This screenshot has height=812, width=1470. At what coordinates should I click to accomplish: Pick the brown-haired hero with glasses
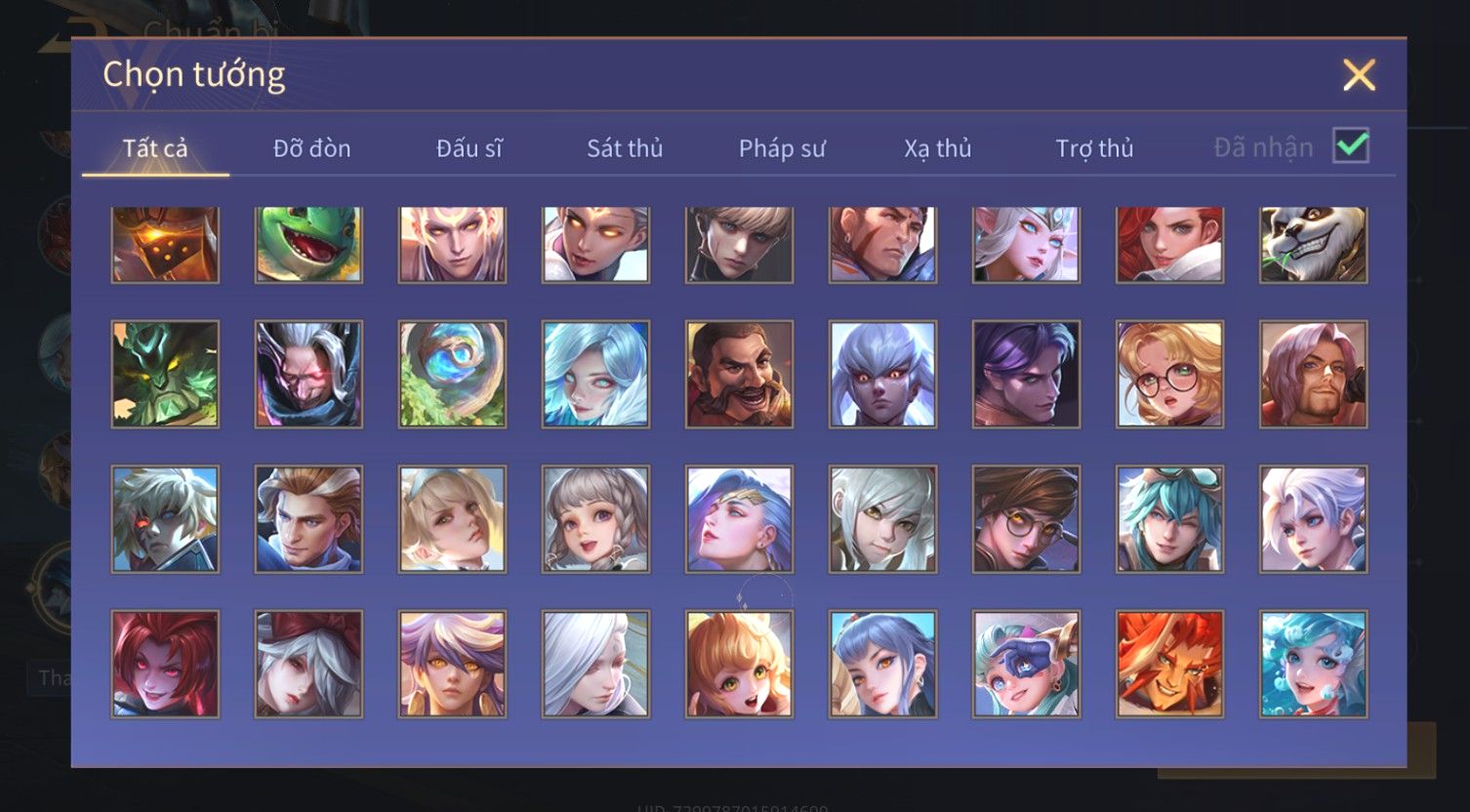pos(1026,519)
